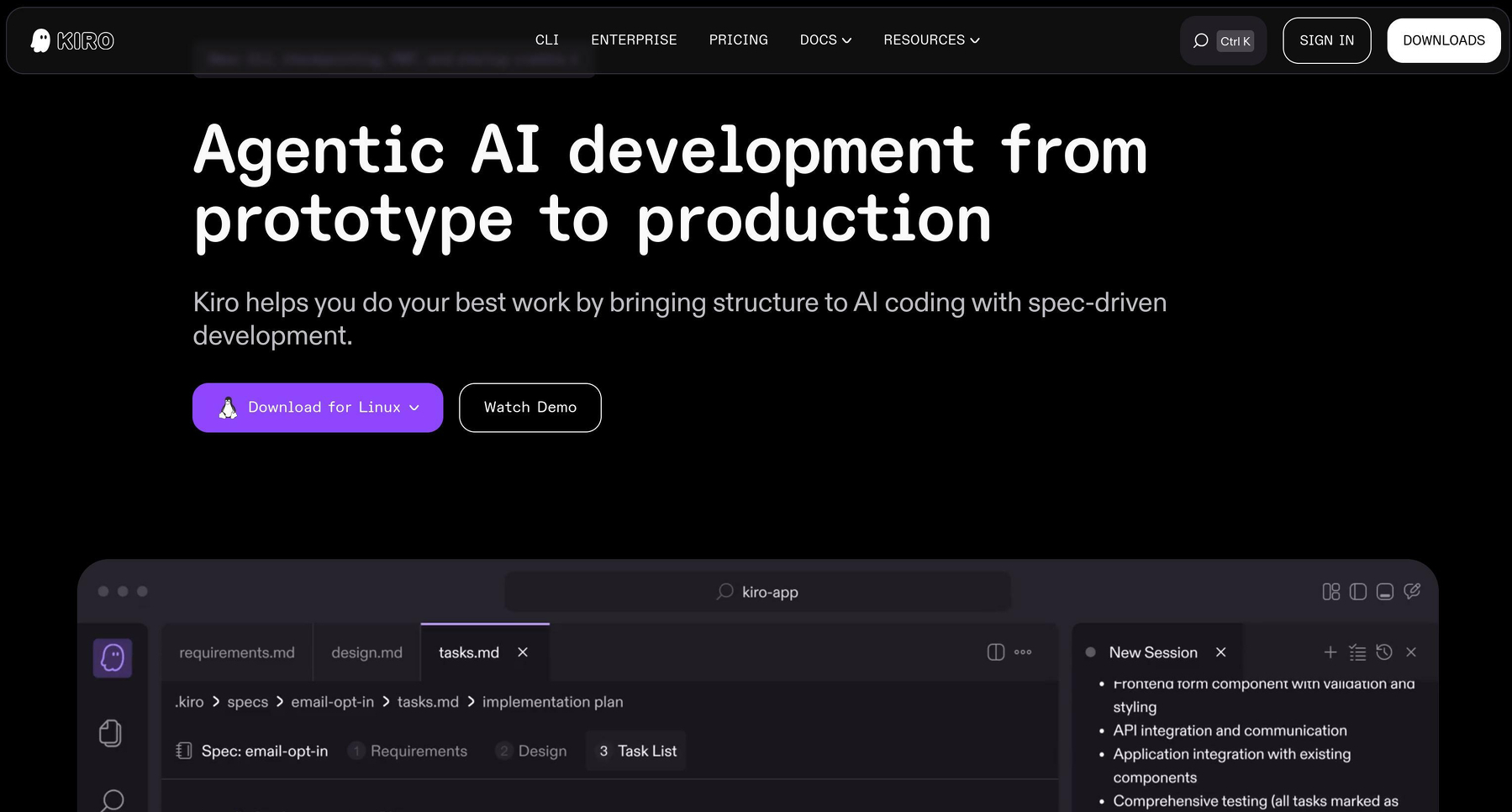The height and width of the screenshot is (812, 1512).
Task: Click the Sign In button
Action: click(x=1326, y=40)
